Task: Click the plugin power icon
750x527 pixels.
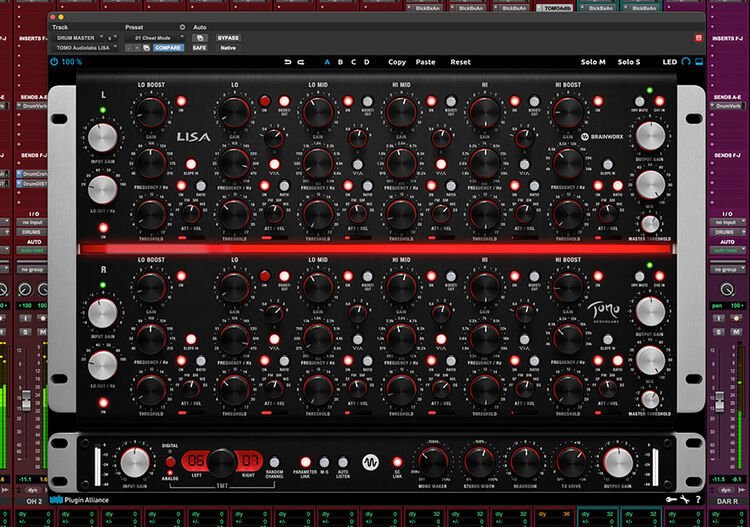Action: coord(53,62)
